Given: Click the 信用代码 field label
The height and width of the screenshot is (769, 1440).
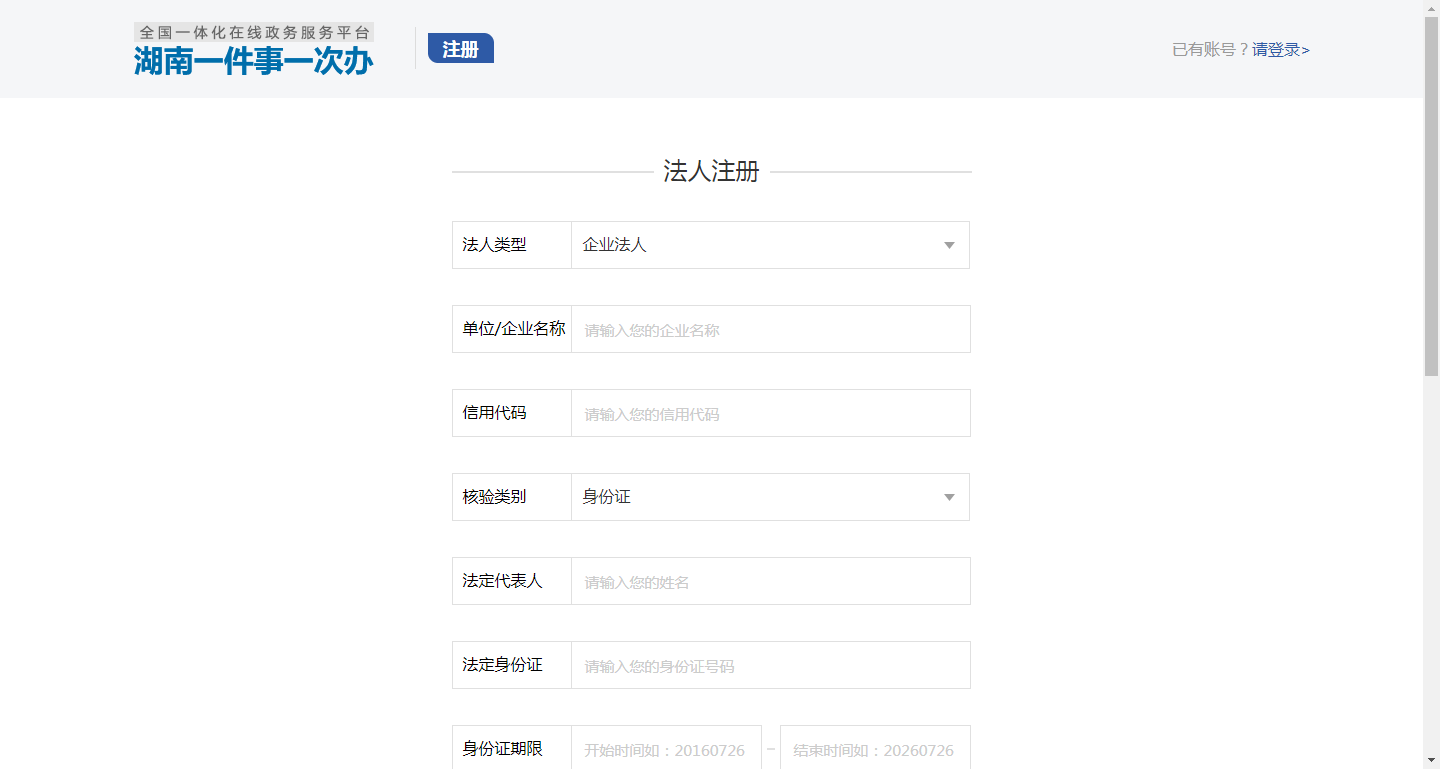Looking at the screenshot, I should 494,413.
